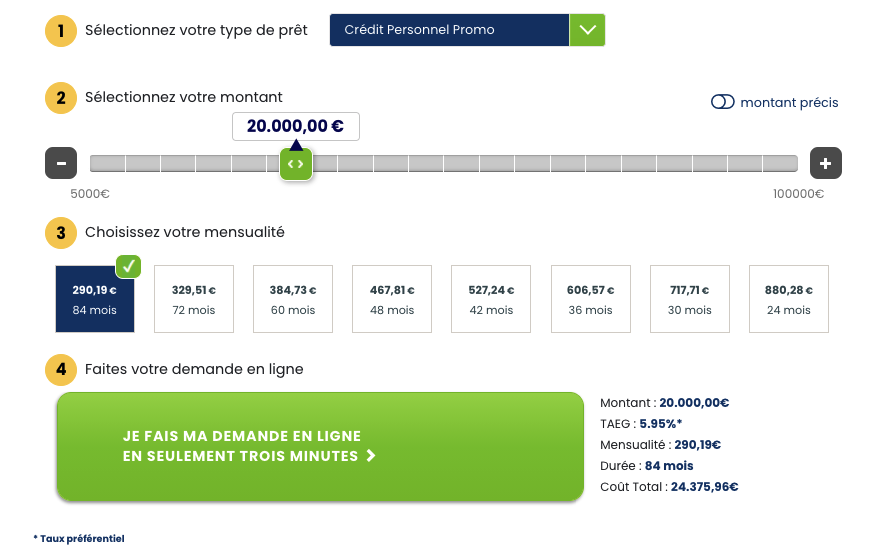Click the green checkmark on selected monthly payment
The image size is (895, 545).
coord(128,266)
